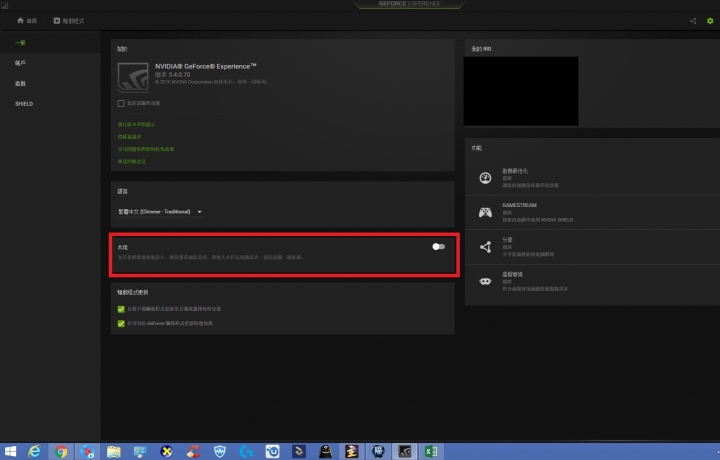The width and height of the screenshot is (720, 460).
Task: Open Google Chrome from the taskbar
Action: click(x=61, y=452)
